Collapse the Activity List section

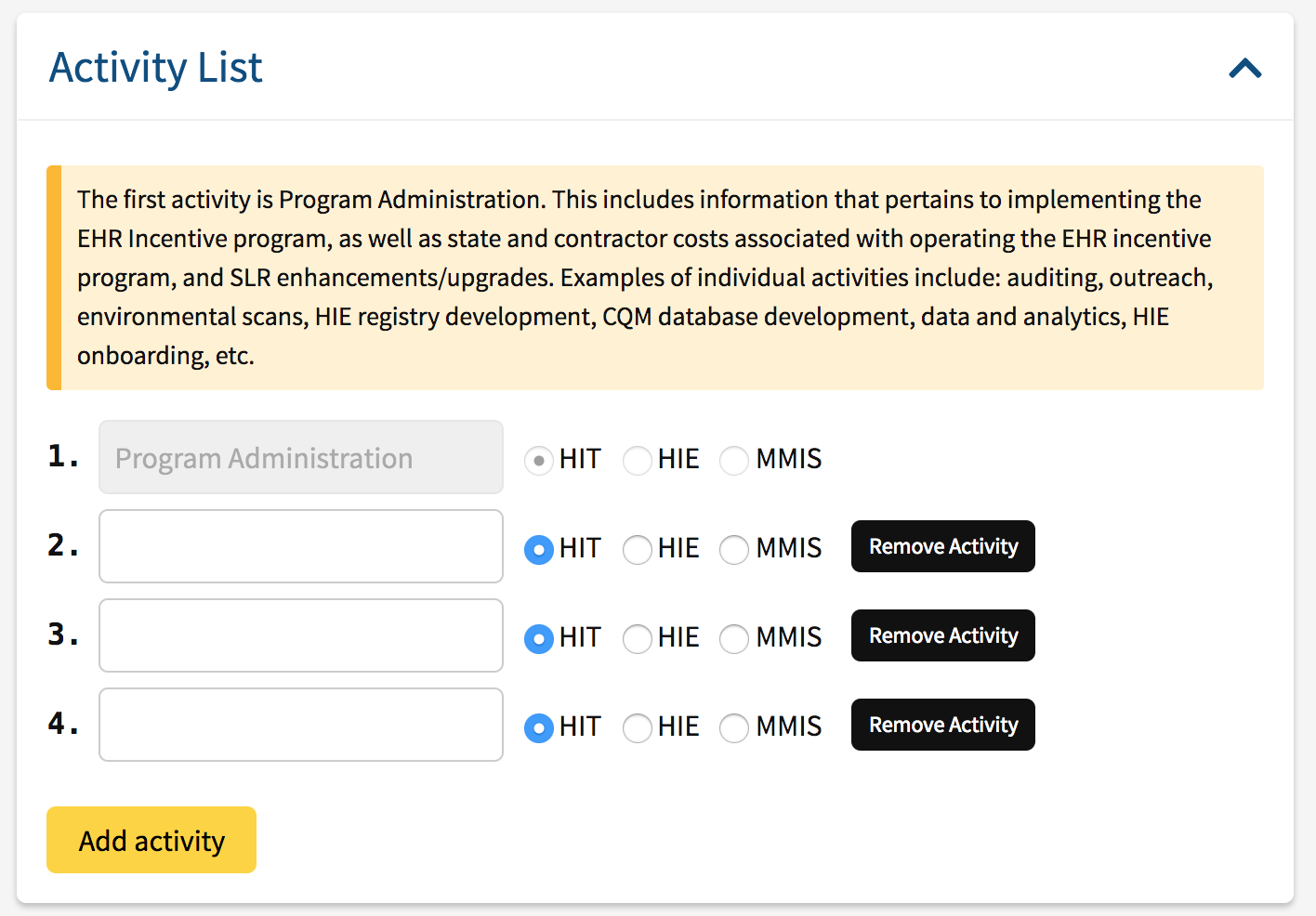coord(1244,68)
